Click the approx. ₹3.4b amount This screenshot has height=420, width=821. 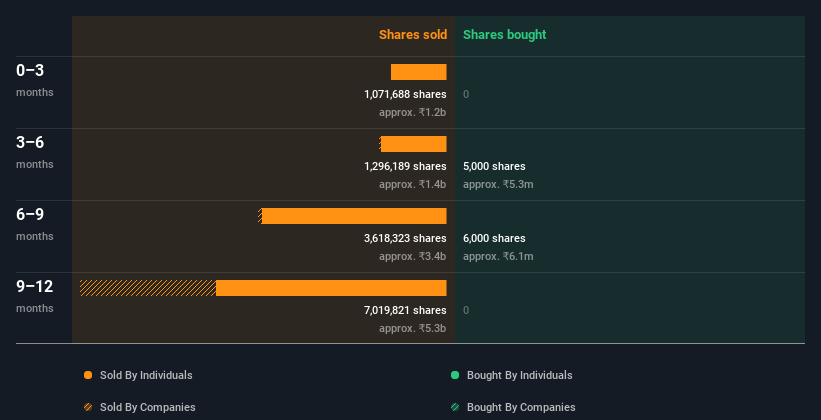pos(413,257)
